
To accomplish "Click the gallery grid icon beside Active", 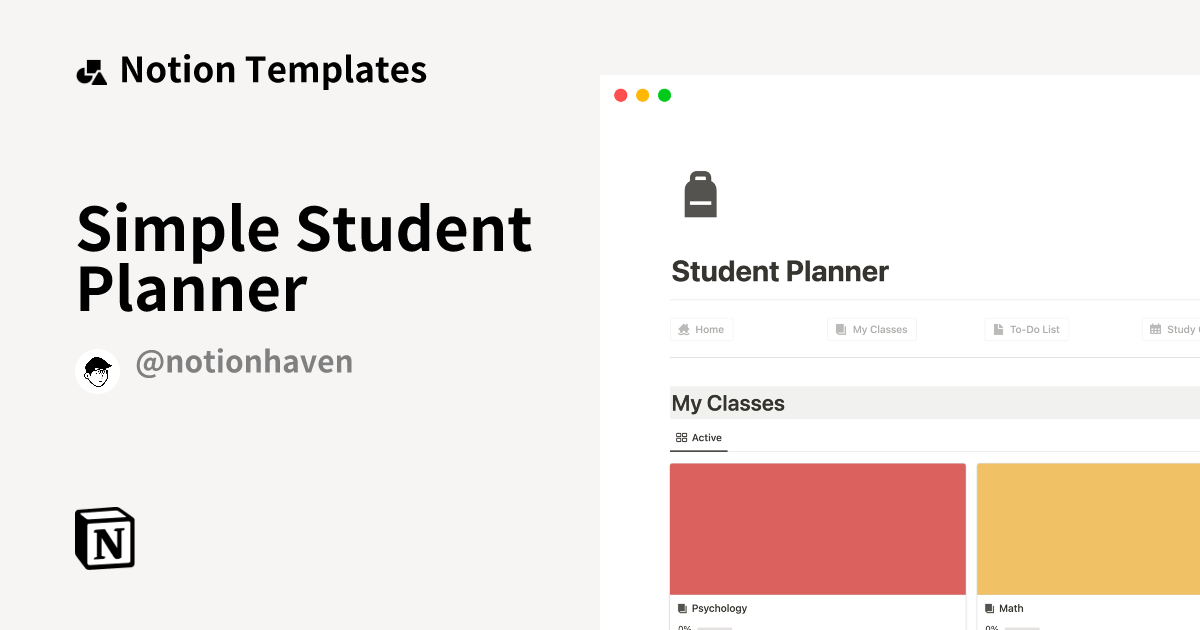I will pyautogui.click(x=681, y=438).
